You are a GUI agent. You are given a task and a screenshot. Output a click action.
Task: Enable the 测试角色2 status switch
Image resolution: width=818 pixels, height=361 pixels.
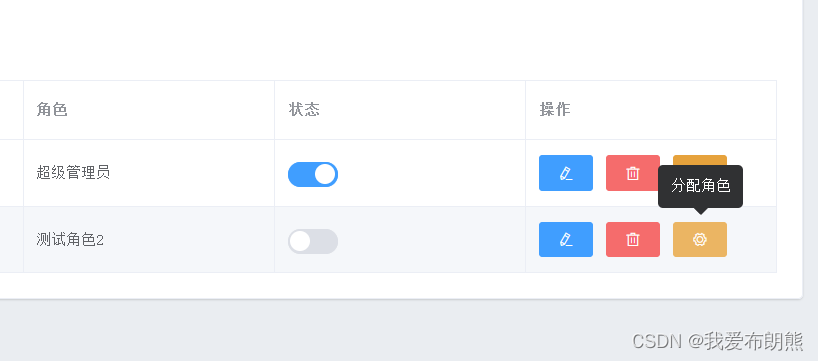pos(313,241)
